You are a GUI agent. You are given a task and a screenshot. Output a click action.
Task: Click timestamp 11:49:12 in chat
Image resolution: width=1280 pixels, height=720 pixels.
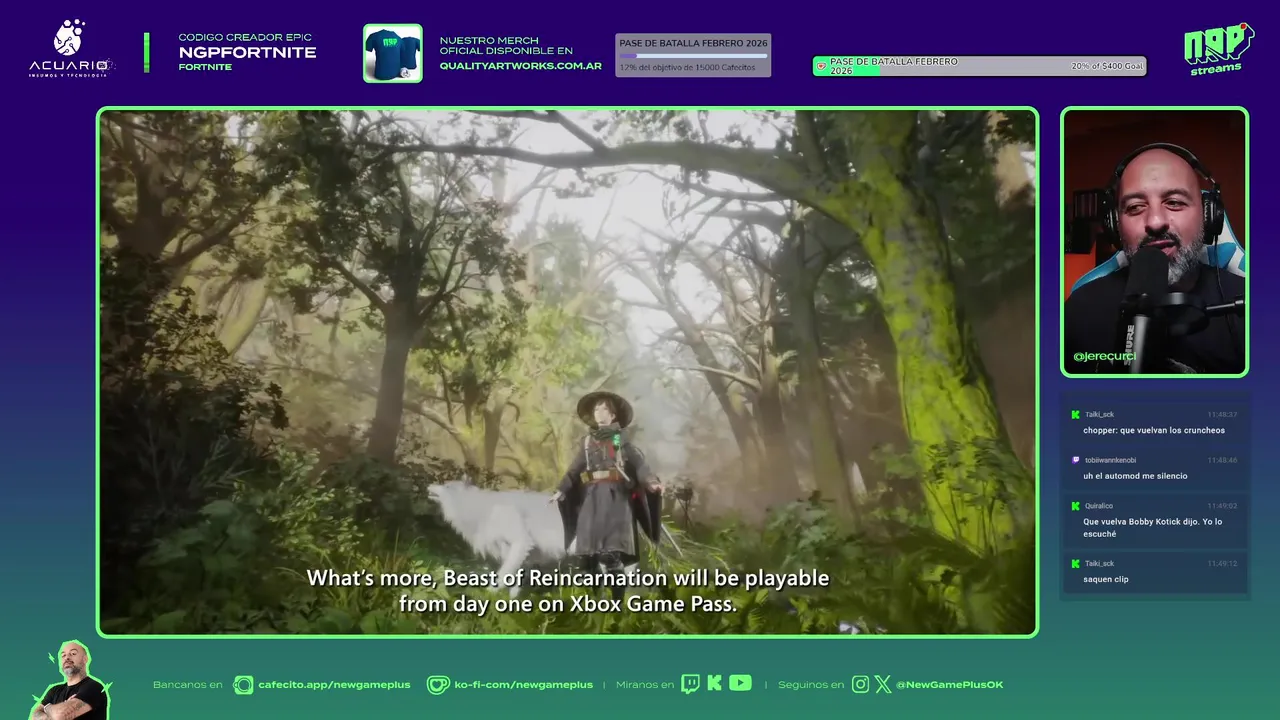(1222, 563)
